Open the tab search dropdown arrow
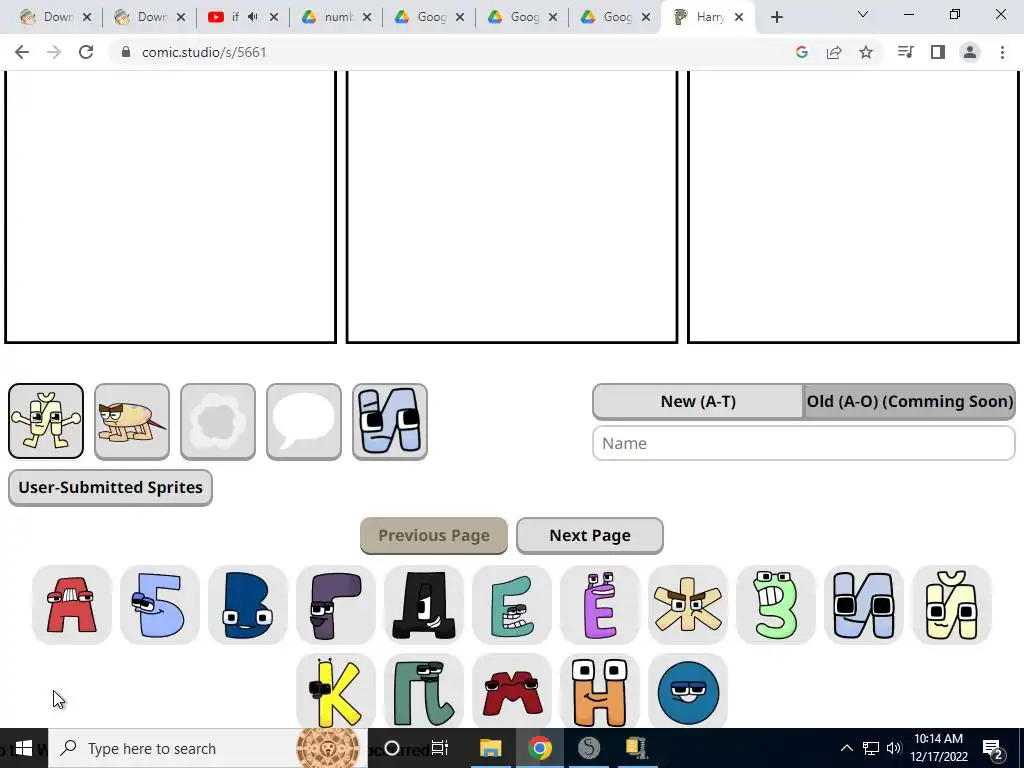The width and height of the screenshot is (1024, 768). point(863,14)
